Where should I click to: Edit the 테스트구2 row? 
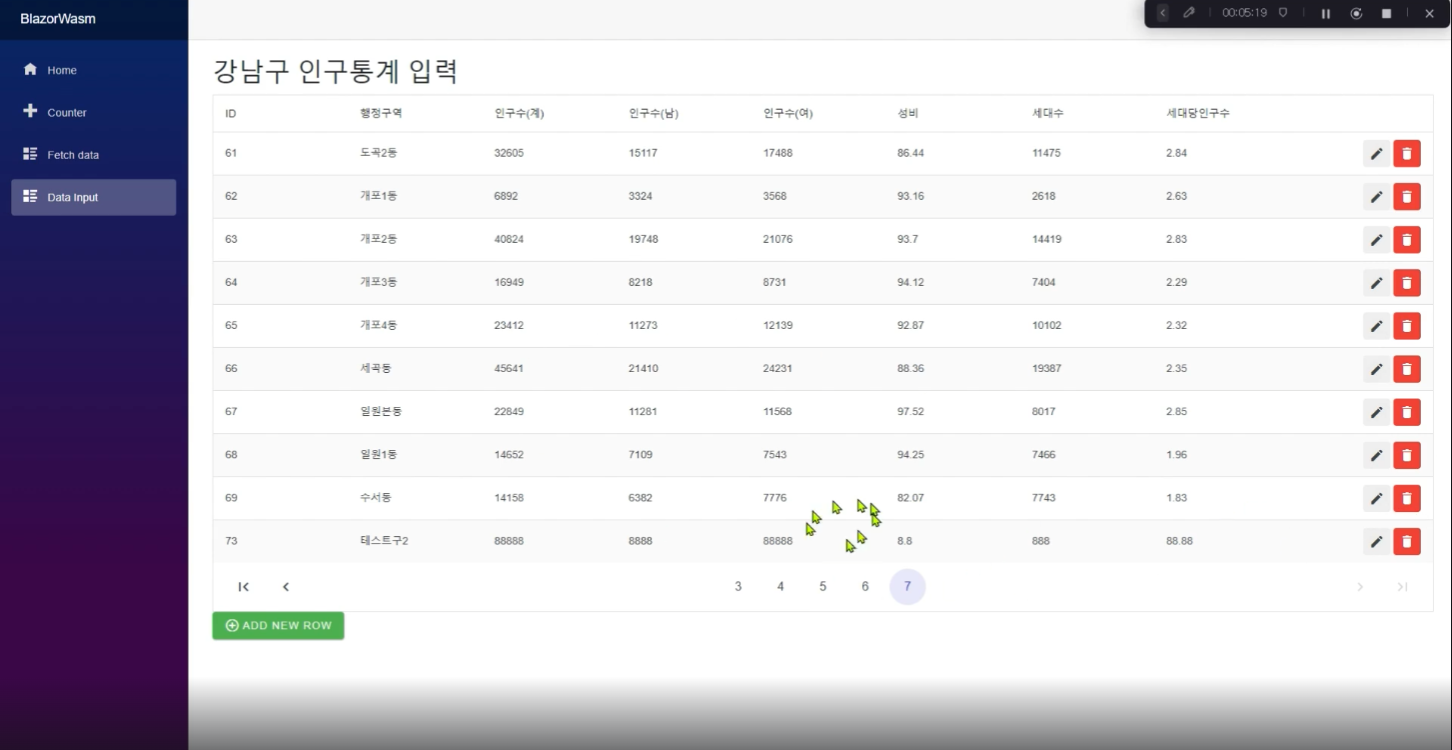(x=1376, y=541)
